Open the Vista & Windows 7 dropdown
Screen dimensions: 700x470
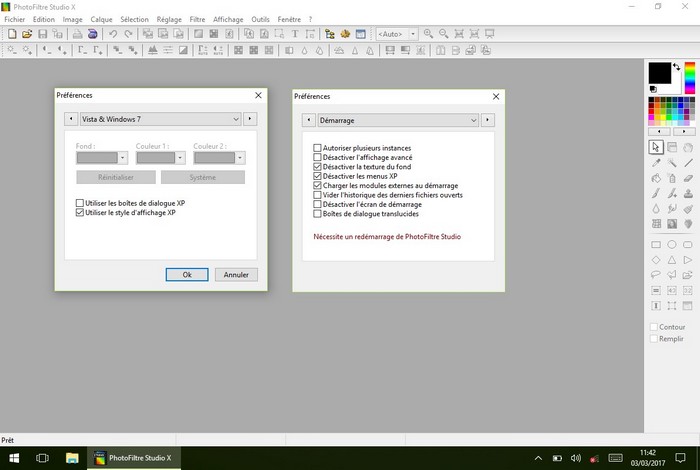(161, 119)
